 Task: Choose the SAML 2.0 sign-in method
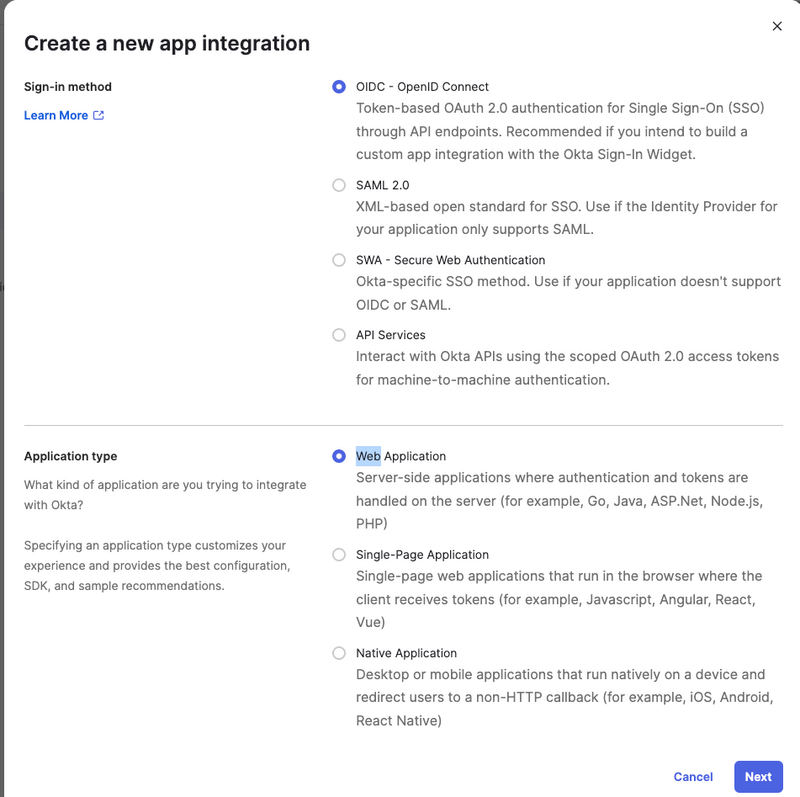(339, 185)
